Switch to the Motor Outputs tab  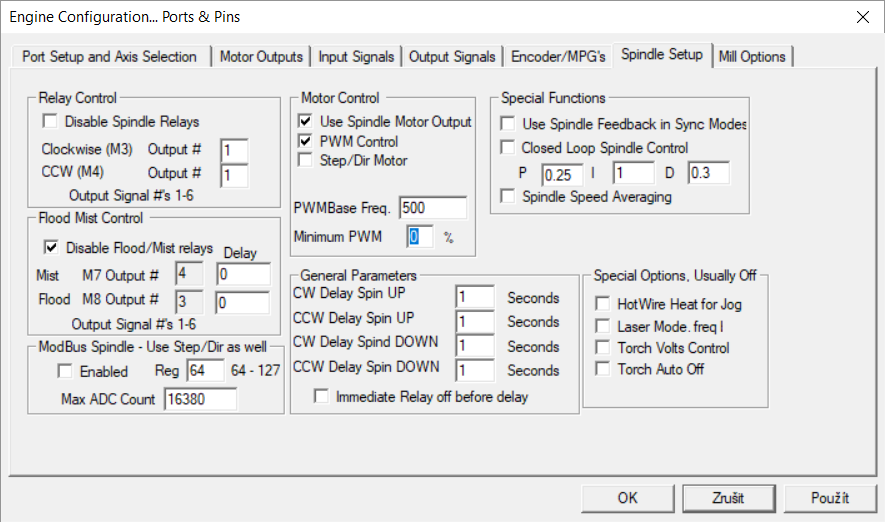tap(261, 57)
